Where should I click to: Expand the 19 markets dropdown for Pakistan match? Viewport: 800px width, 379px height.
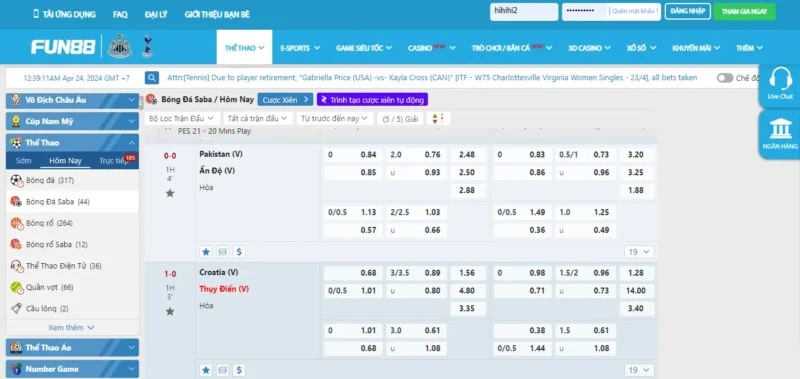(x=639, y=251)
